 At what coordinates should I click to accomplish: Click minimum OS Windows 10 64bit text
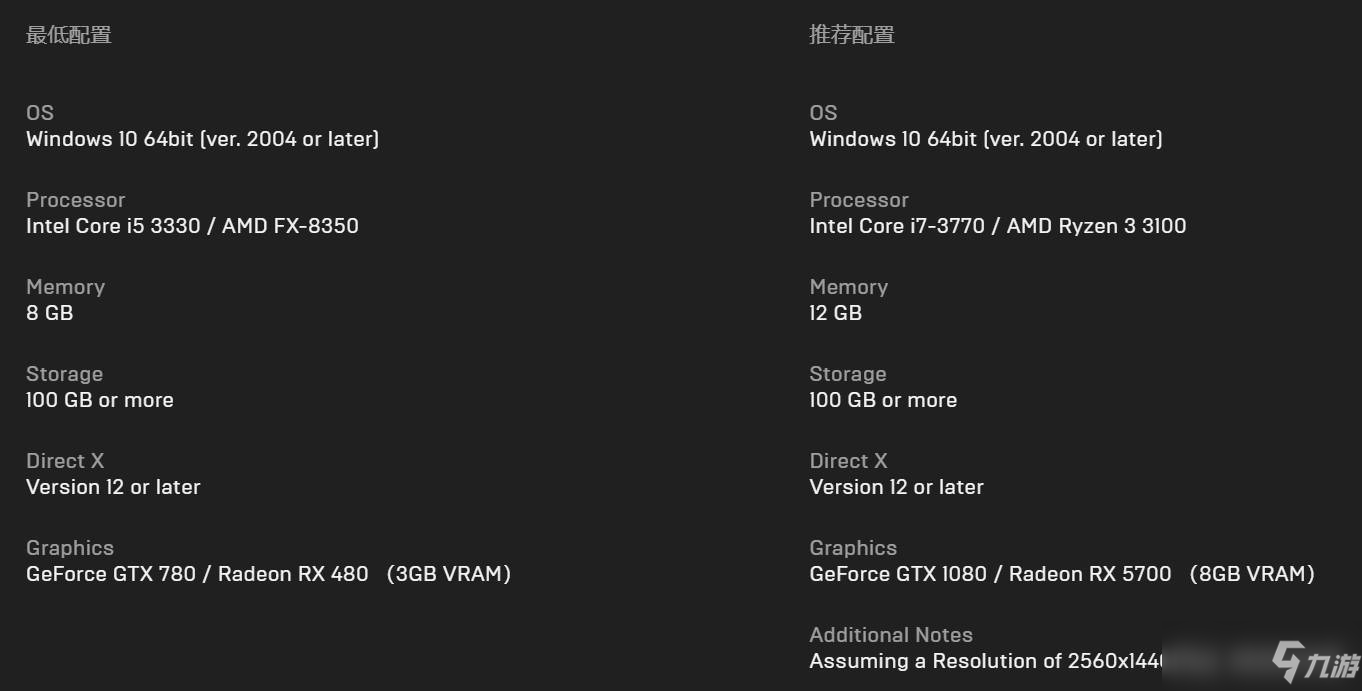(202, 139)
